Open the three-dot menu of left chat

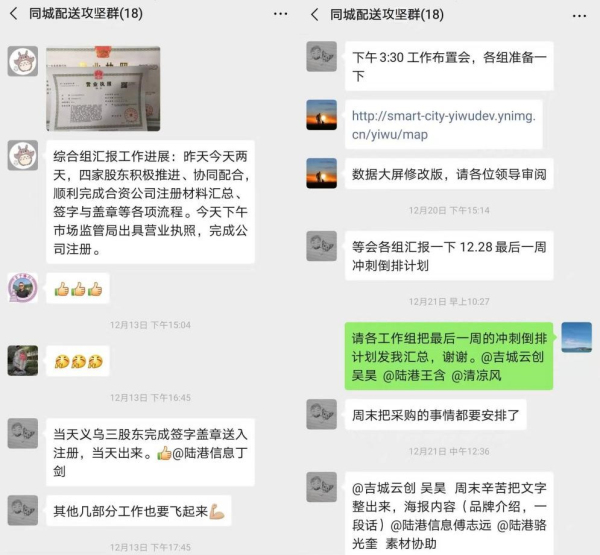pyautogui.click(x=280, y=14)
